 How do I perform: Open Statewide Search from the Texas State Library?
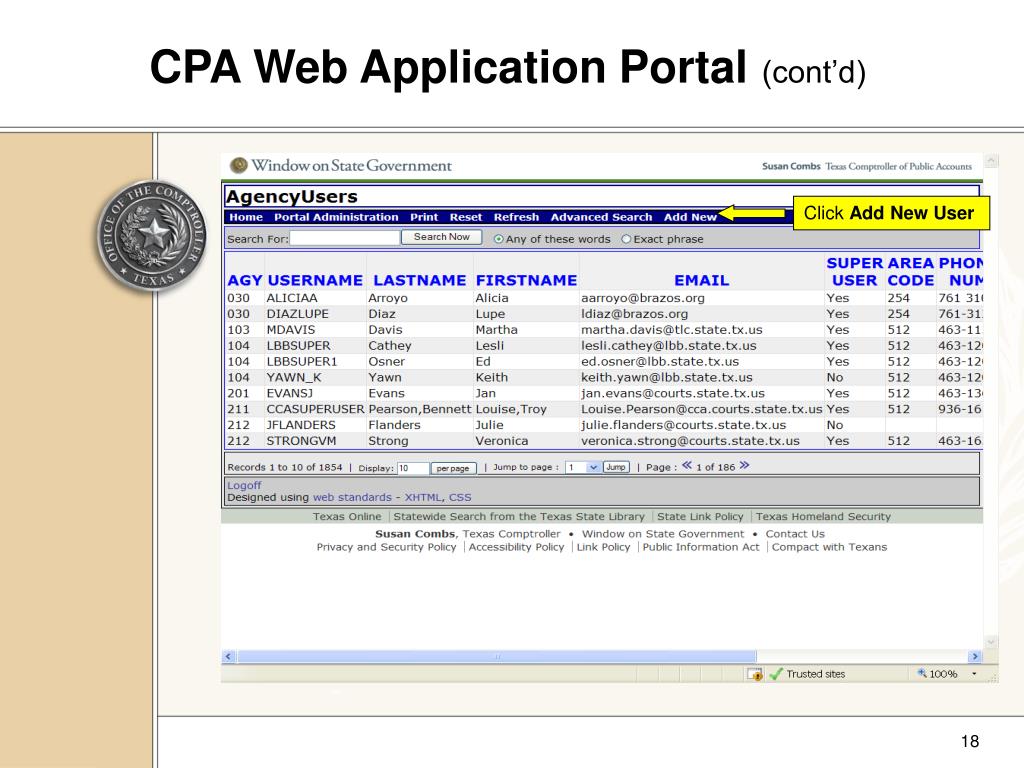pyautogui.click(x=519, y=517)
